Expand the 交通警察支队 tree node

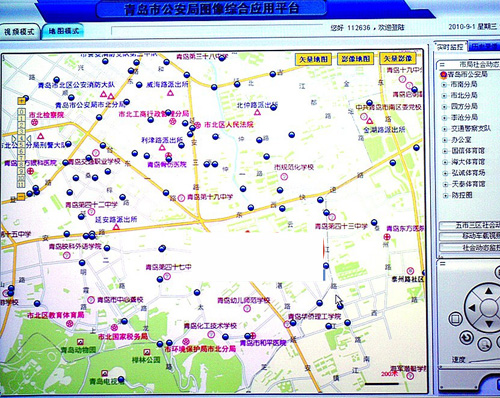click(x=445, y=129)
